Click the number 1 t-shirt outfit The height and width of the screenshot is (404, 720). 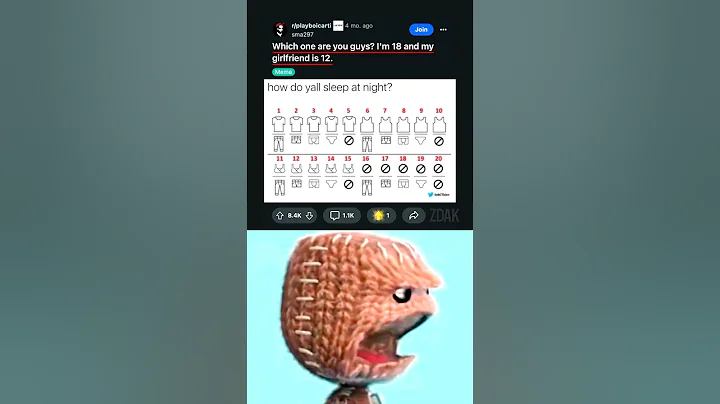click(279, 131)
